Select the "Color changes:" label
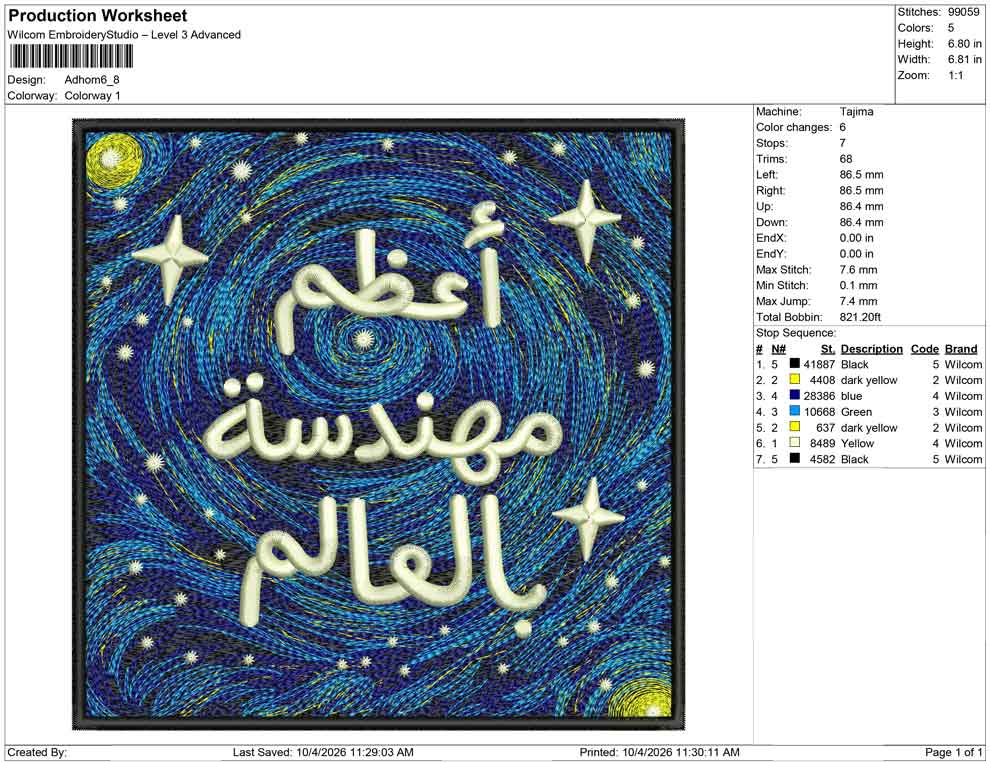The image size is (990, 762). click(794, 128)
